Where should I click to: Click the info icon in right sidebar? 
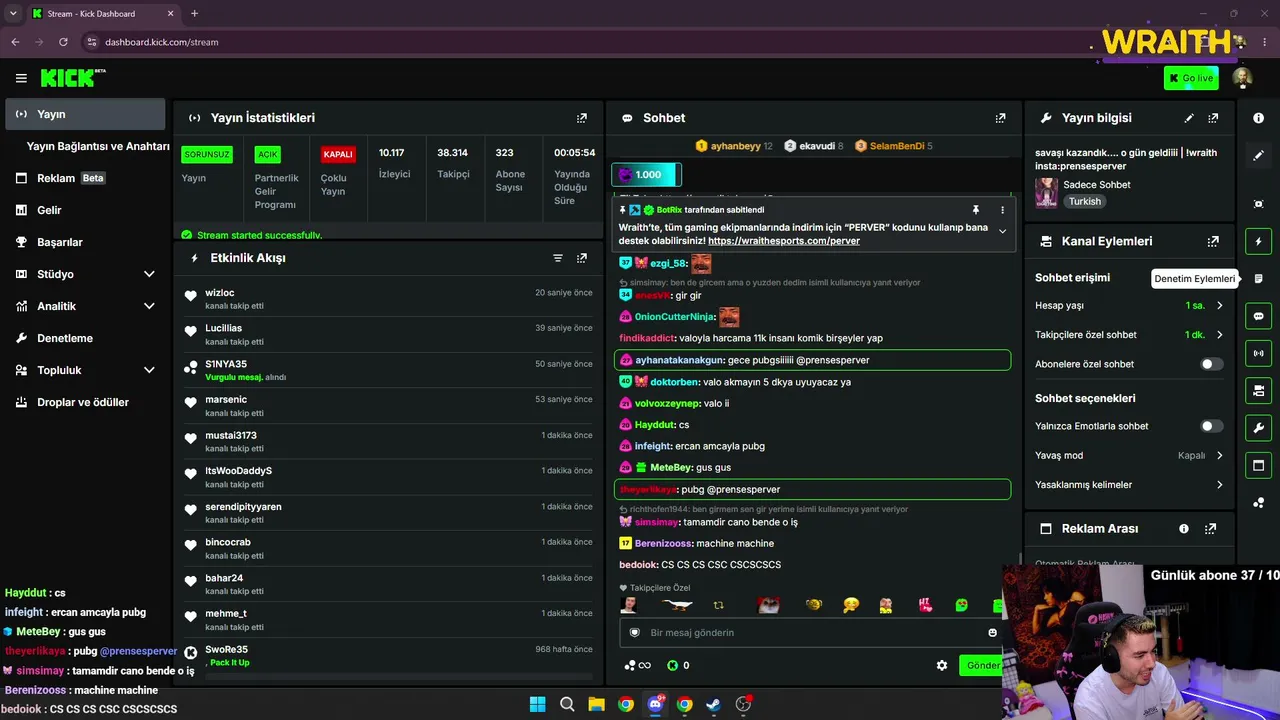[x=1258, y=118]
